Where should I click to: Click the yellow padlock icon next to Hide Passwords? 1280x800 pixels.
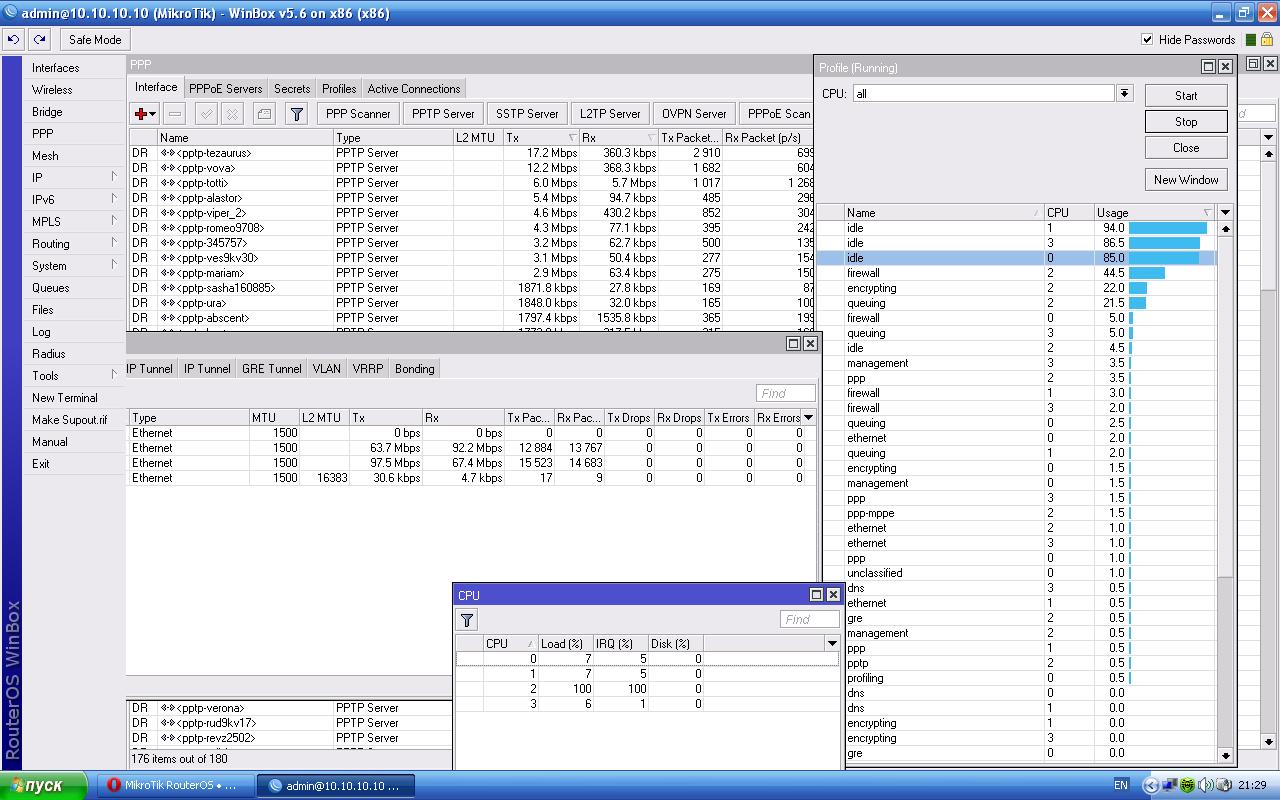pos(1266,40)
